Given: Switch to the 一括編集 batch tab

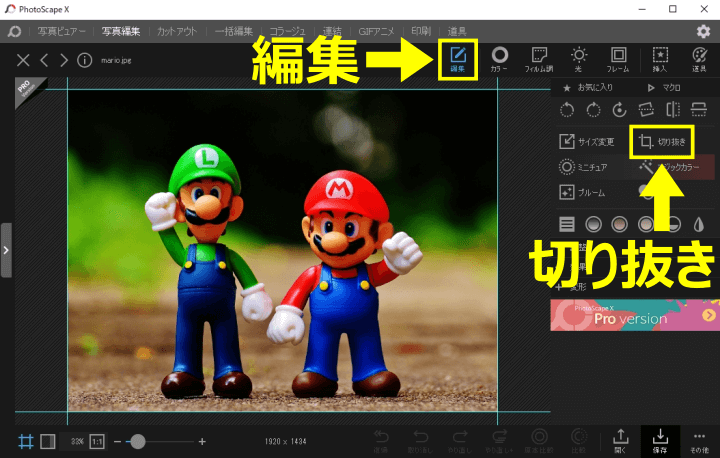Looking at the screenshot, I should coord(234,31).
